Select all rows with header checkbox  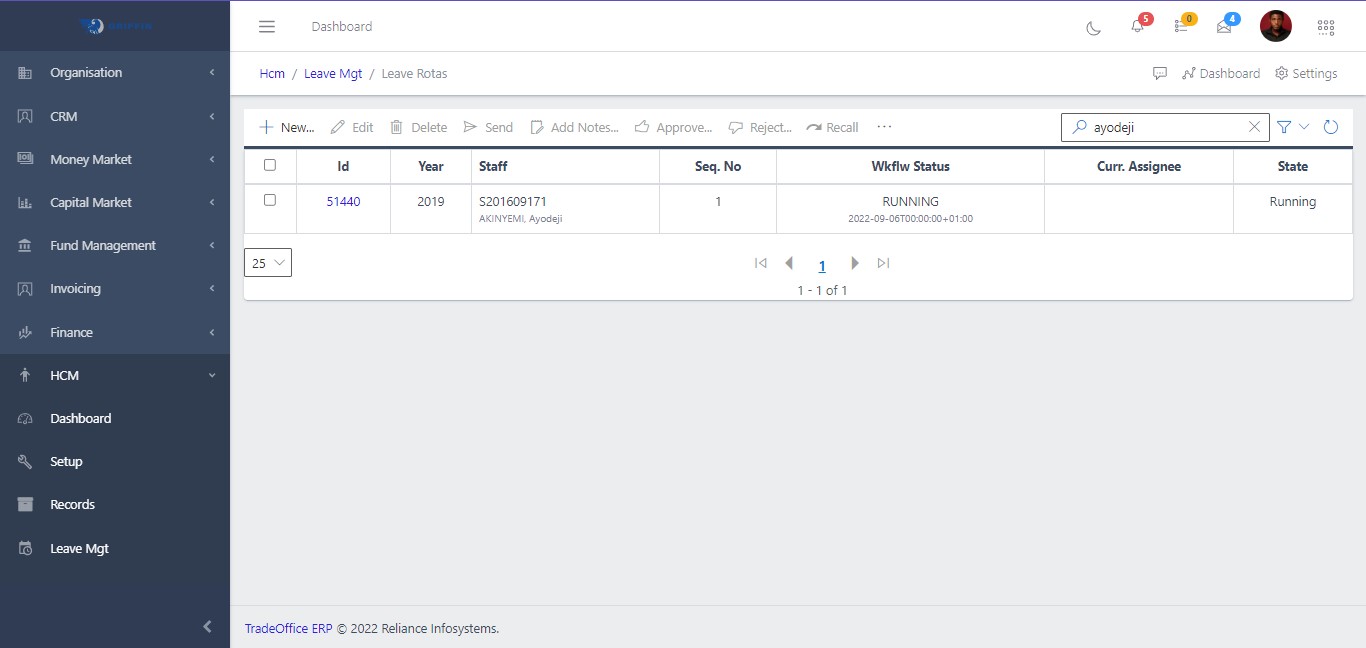point(270,165)
